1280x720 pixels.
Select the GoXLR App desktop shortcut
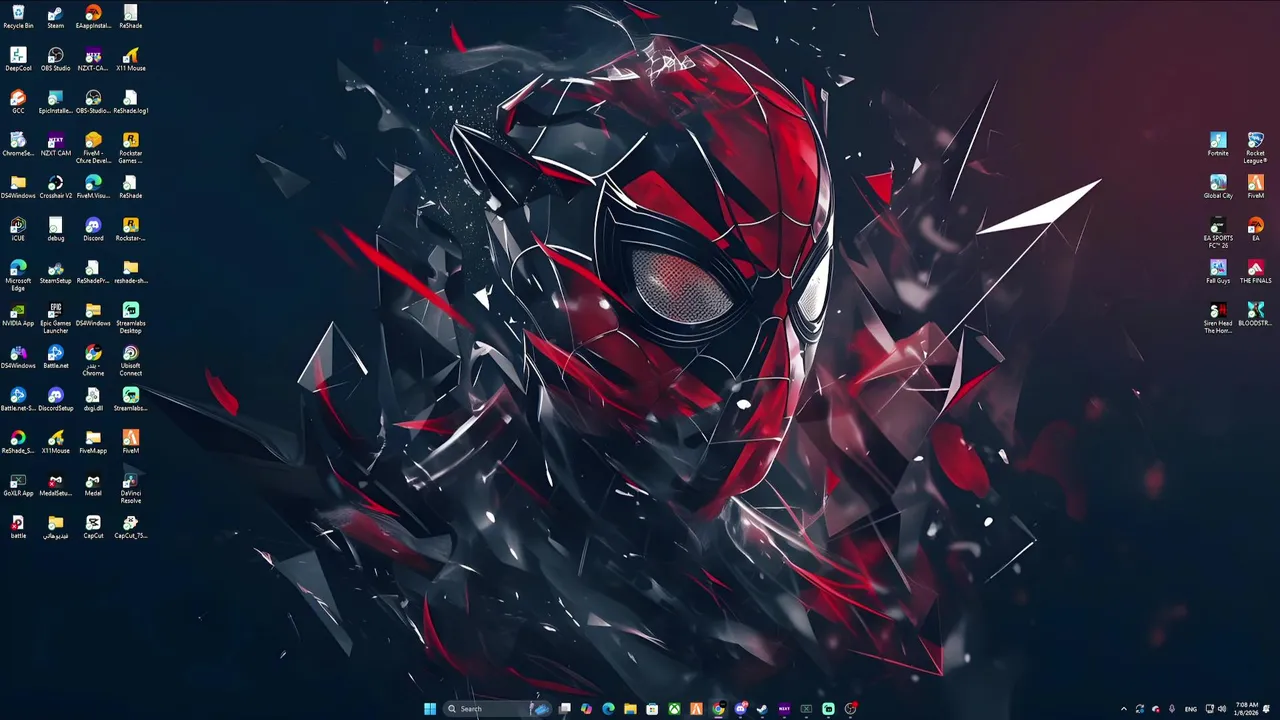18,484
